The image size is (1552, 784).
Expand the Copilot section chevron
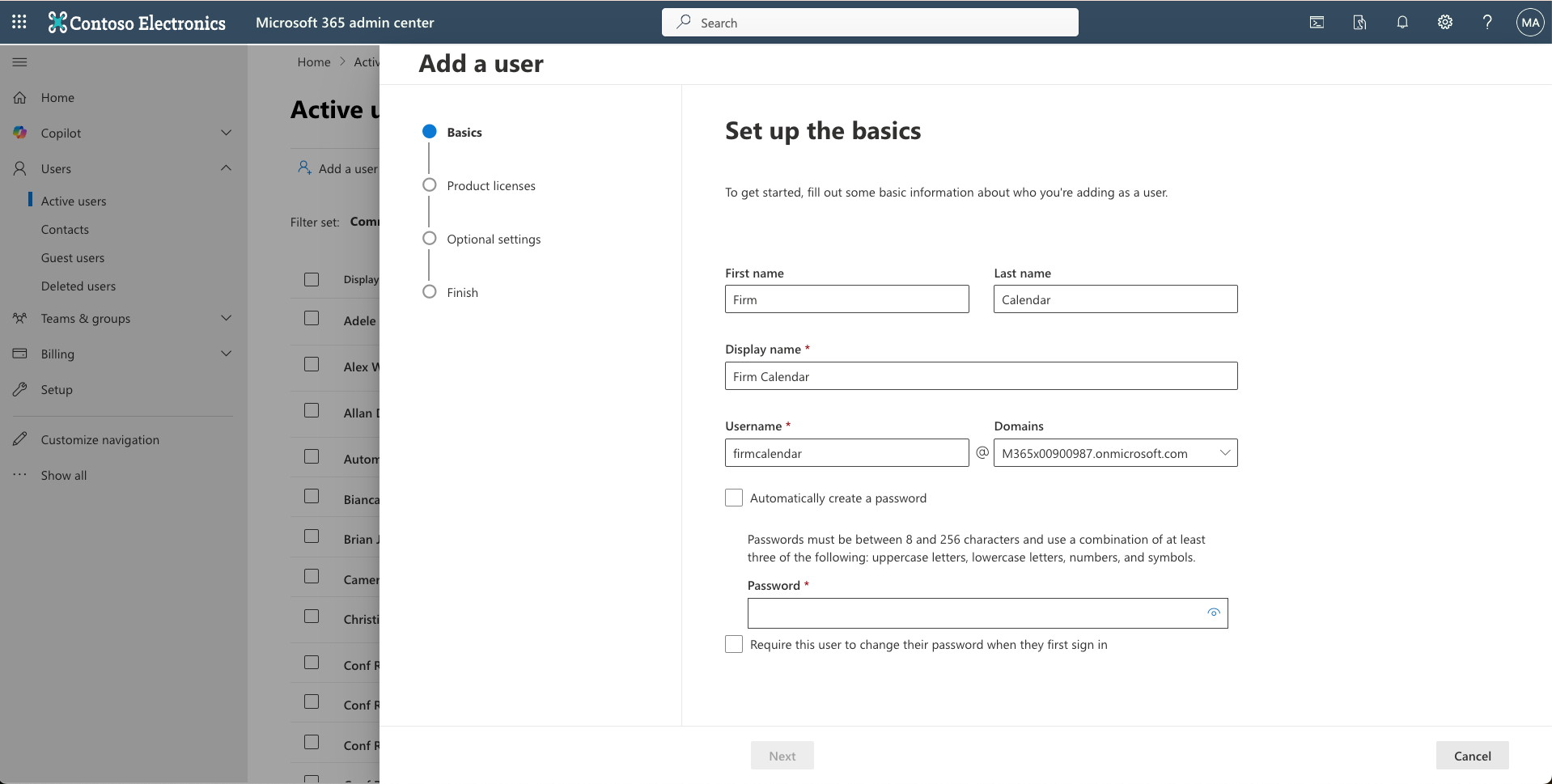point(227,133)
